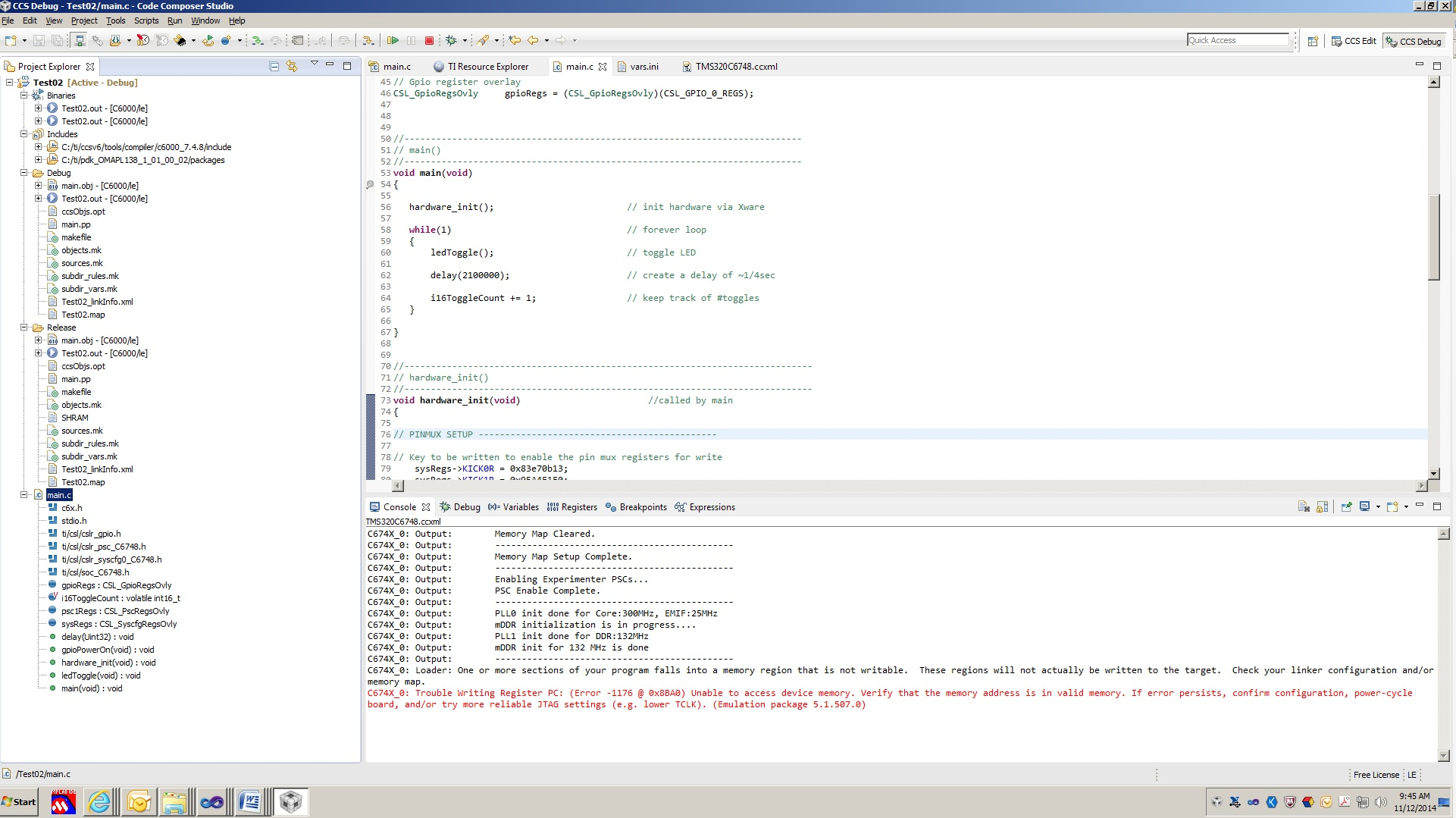Image resolution: width=1456 pixels, height=818 pixels.
Task: Select Test02.map under the Debug folder
Action: pyautogui.click(x=83, y=315)
